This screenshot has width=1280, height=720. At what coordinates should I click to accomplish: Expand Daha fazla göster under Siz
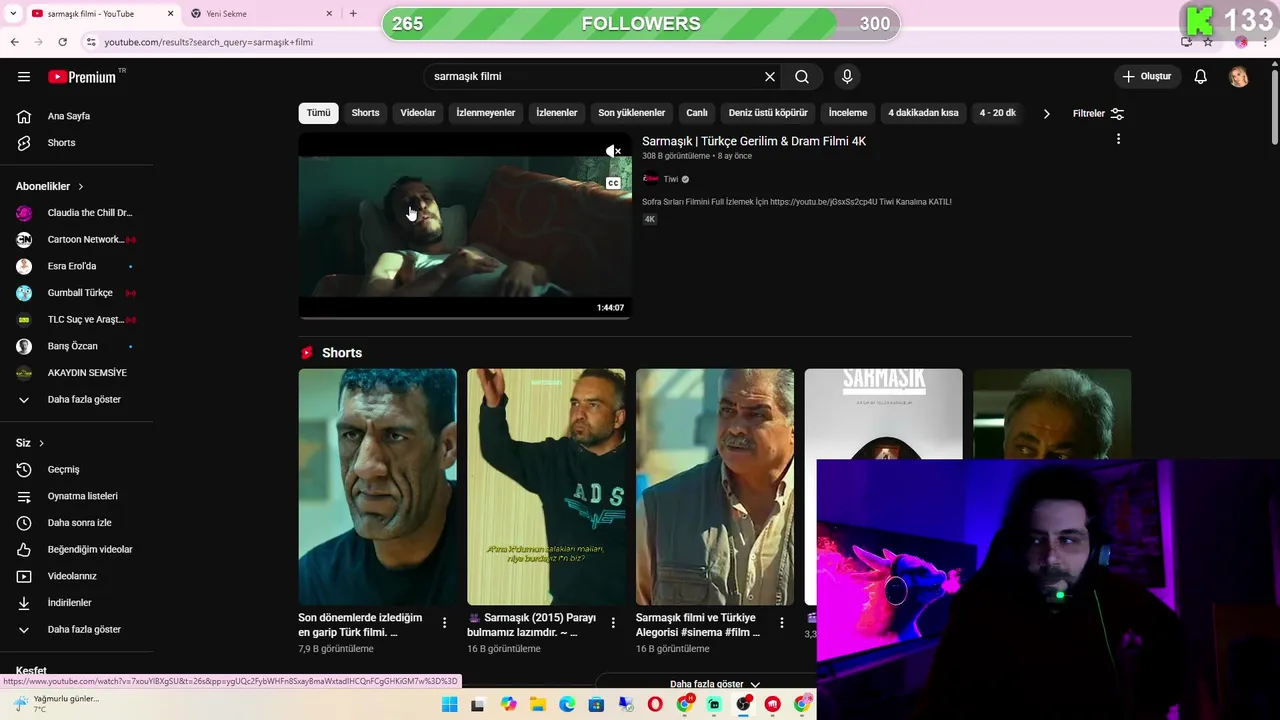77,630
